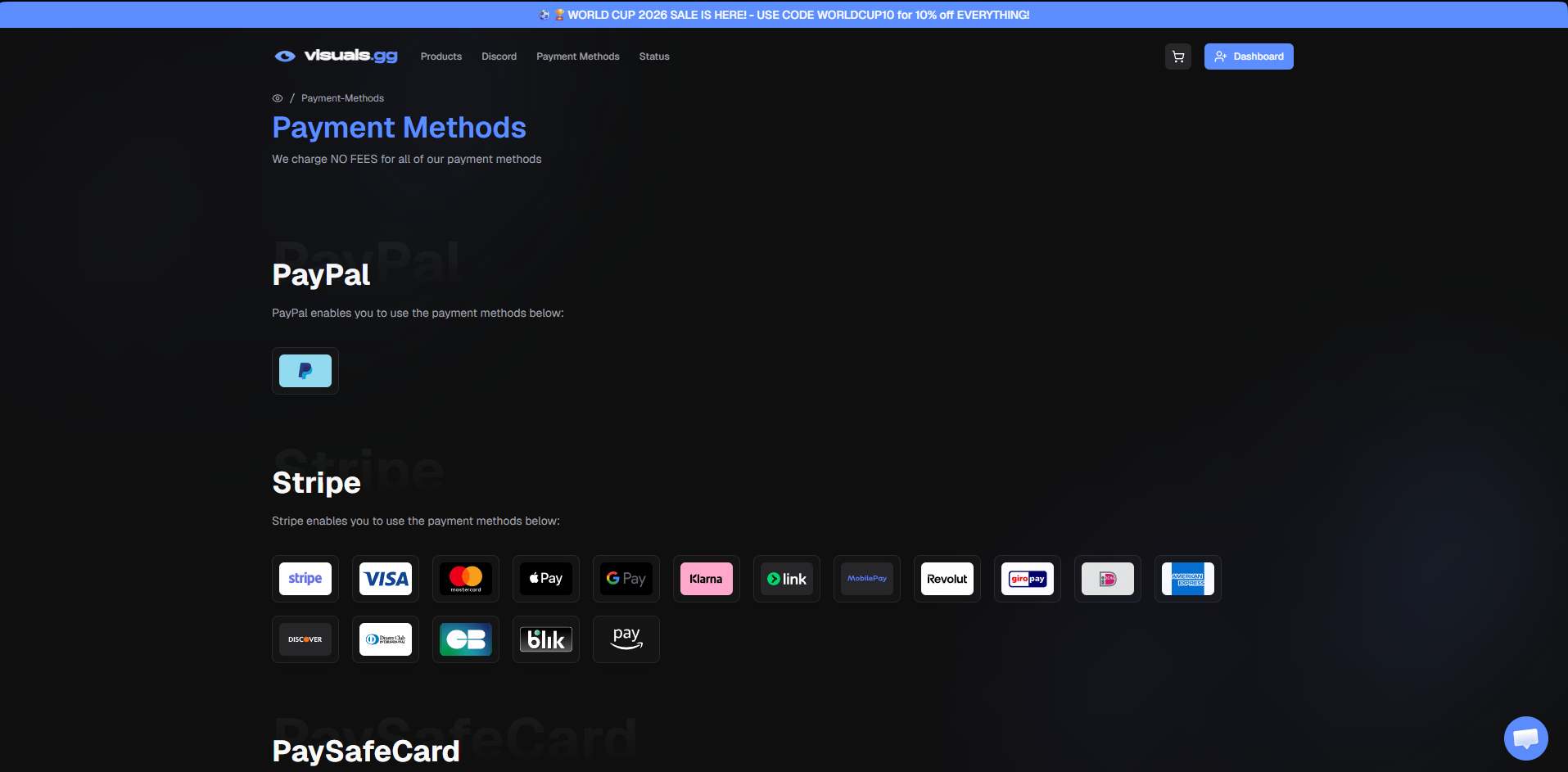Click the Stripe section heading
The width and height of the screenshot is (1568, 772).
[x=316, y=483]
